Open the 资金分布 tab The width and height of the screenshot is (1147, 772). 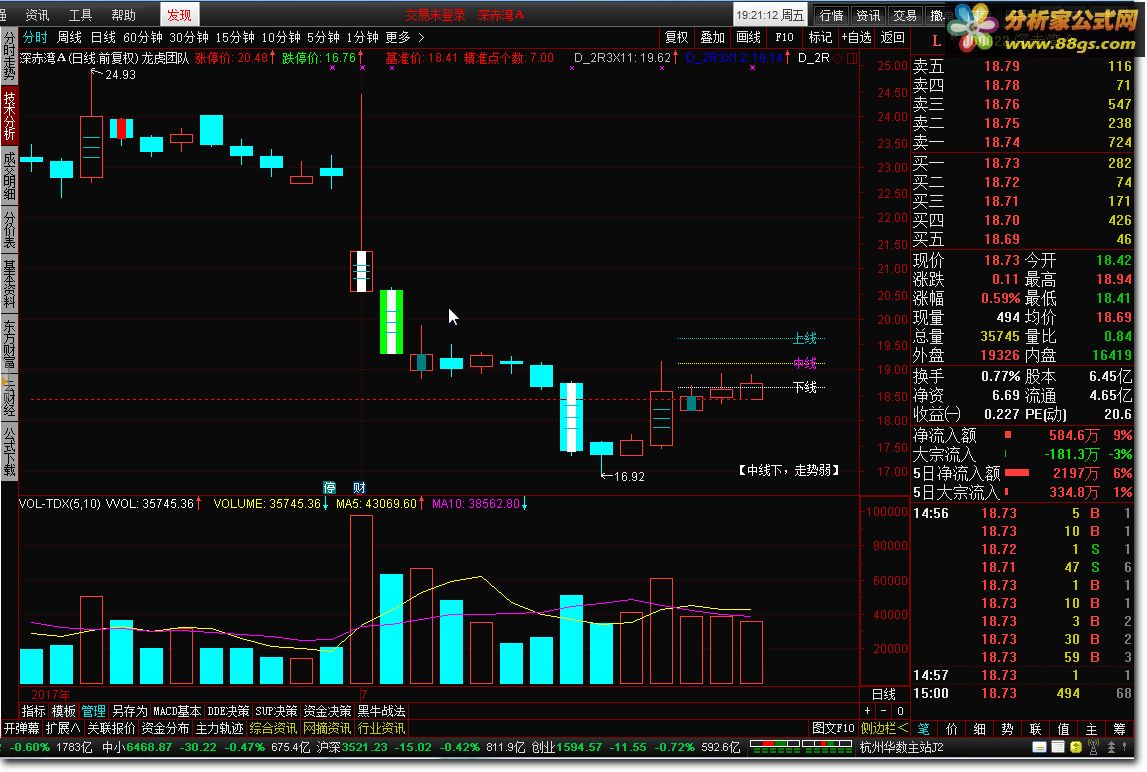[165, 728]
